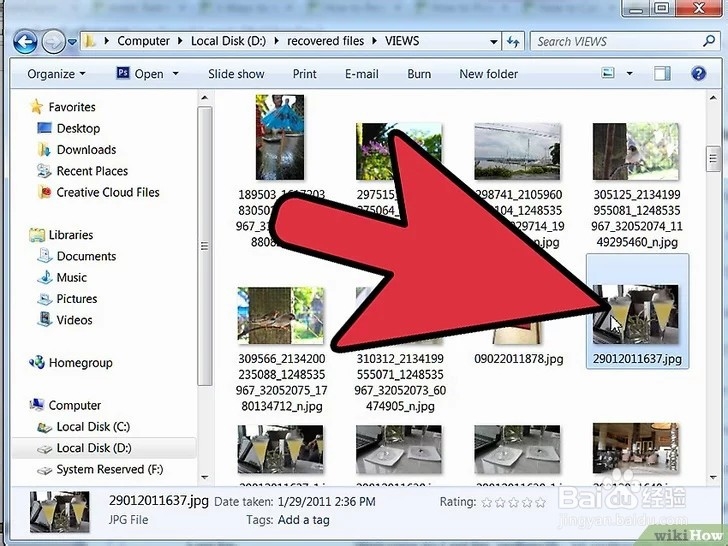Viewport: 728px width, 546px height.
Task: Expand the arrow after Computer breadcrumb
Action: click(180, 41)
